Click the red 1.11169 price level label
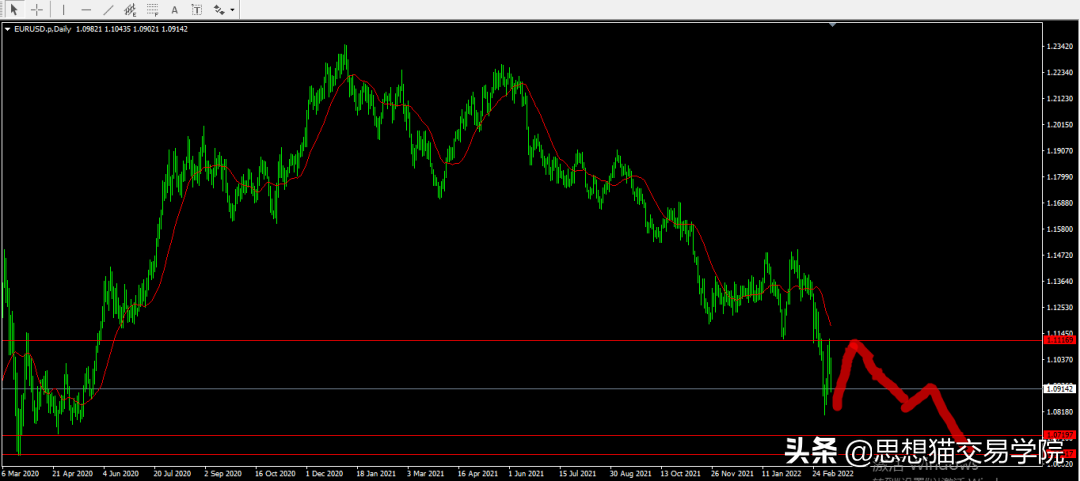The image size is (1080, 481). pyautogui.click(x=1061, y=340)
